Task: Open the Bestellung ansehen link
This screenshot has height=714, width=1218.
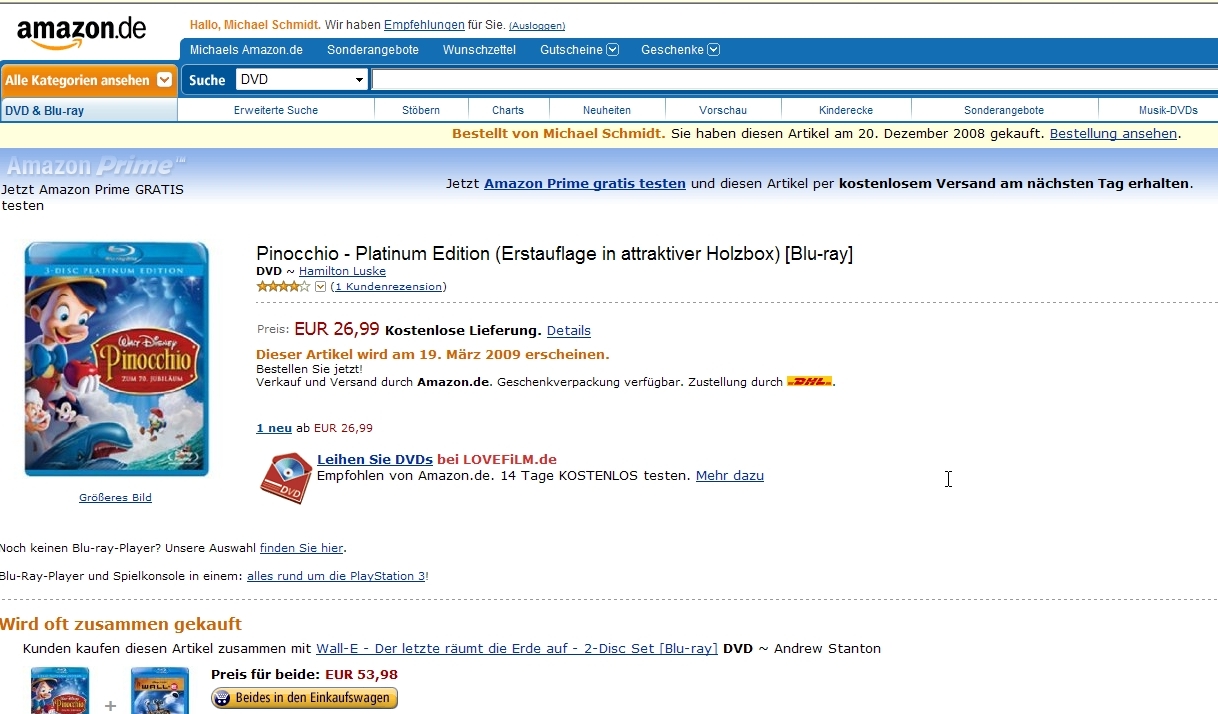Action: coord(1112,133)
